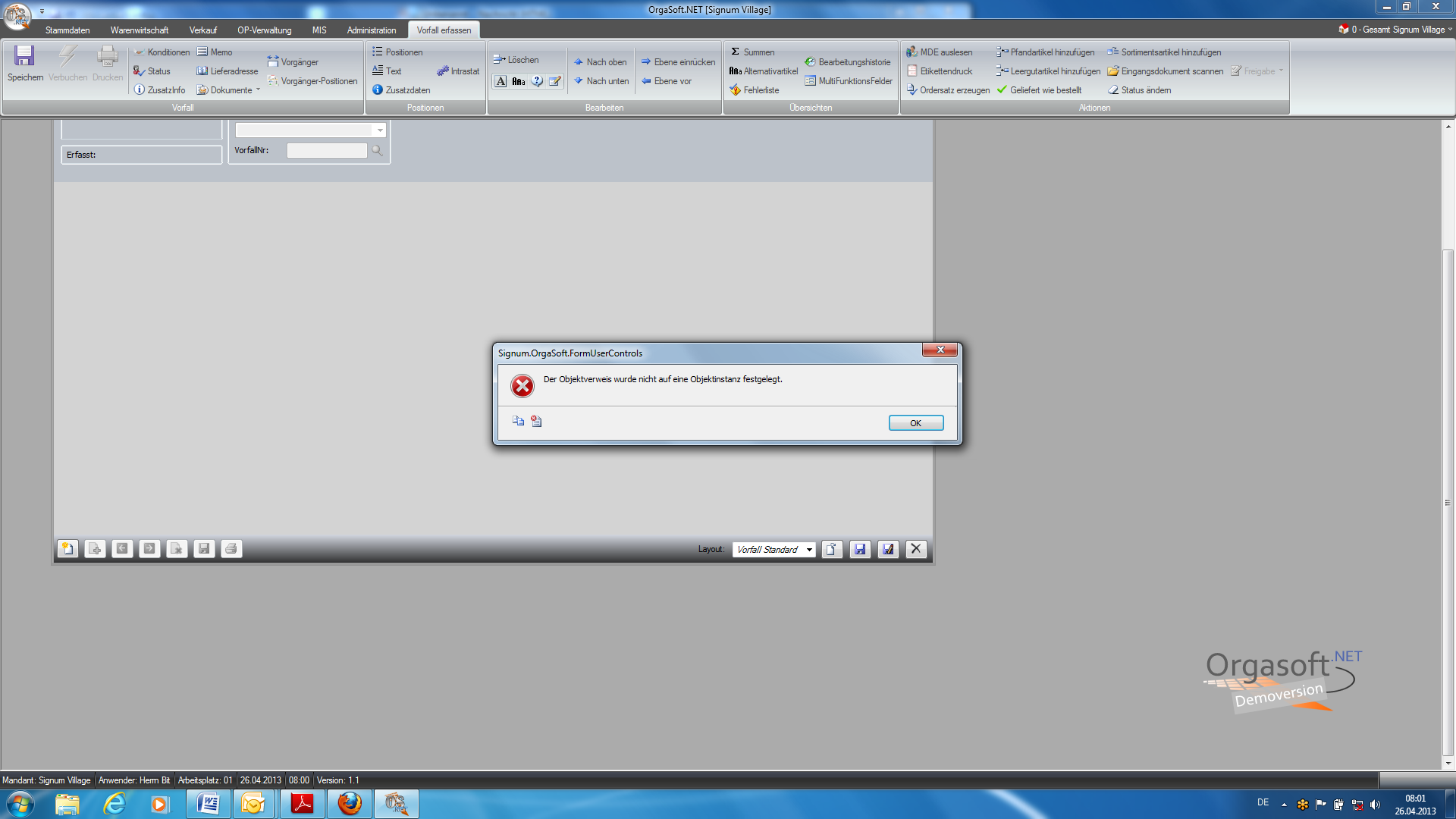
Task: Click Geliefert wie bestellt checkmark
Action: pos(1002,90)
